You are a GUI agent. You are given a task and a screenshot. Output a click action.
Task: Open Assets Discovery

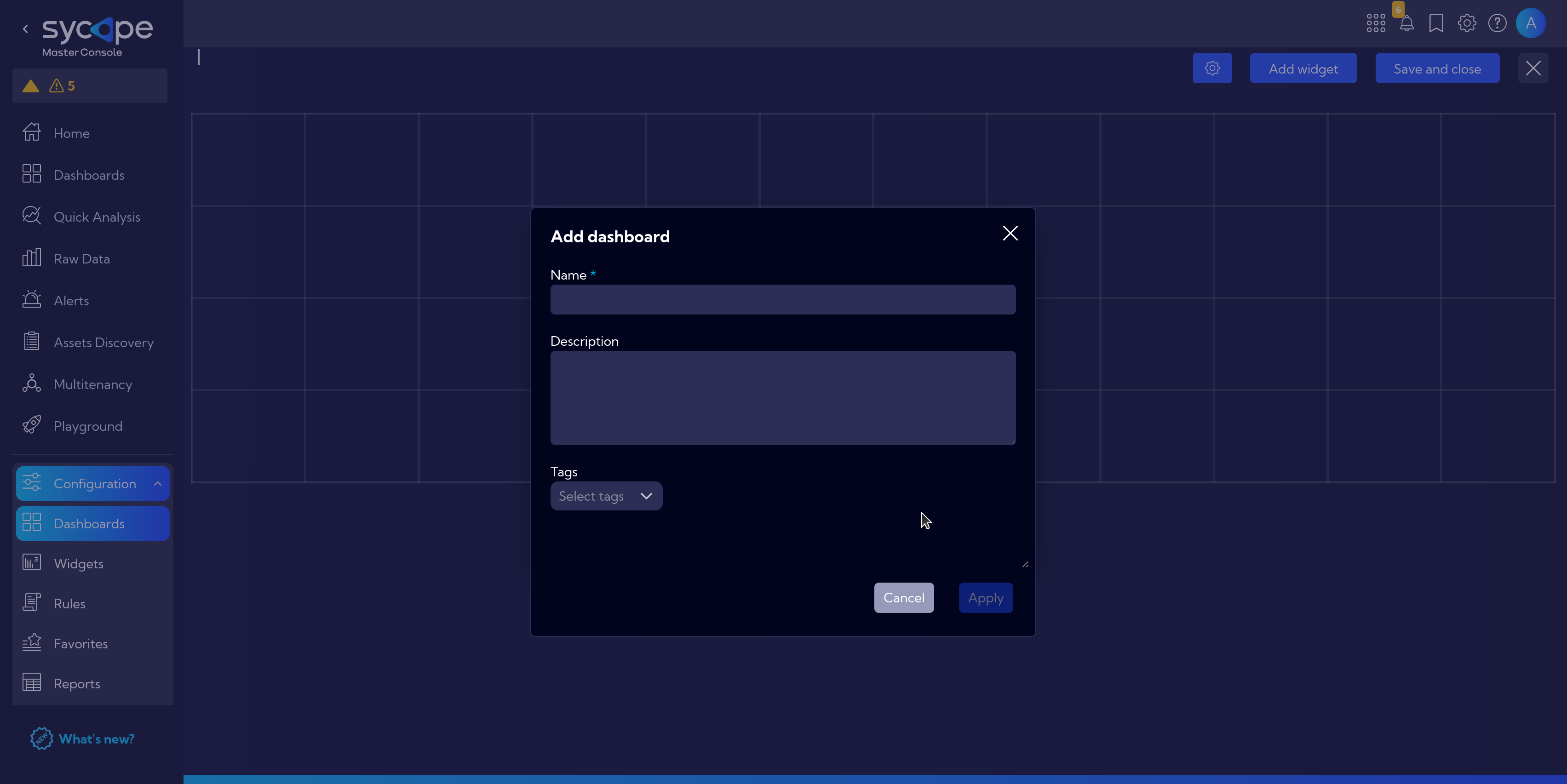tap(103, 343)
